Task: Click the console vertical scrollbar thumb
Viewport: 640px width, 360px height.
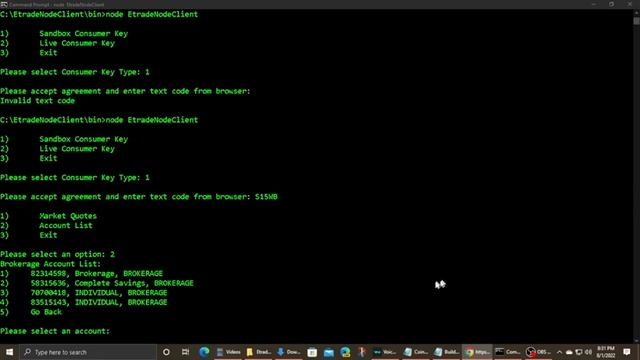Action: tap(636, 20)
